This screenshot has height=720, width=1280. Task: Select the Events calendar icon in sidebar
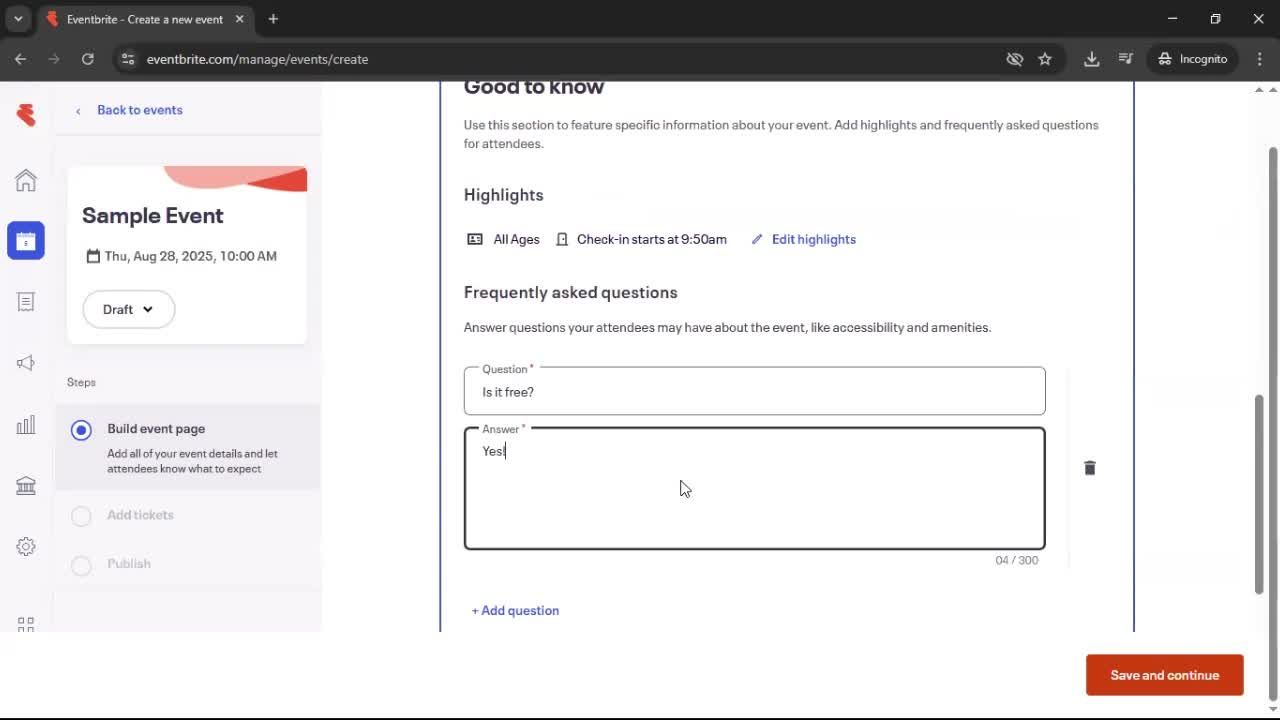[x=26, y=241]
